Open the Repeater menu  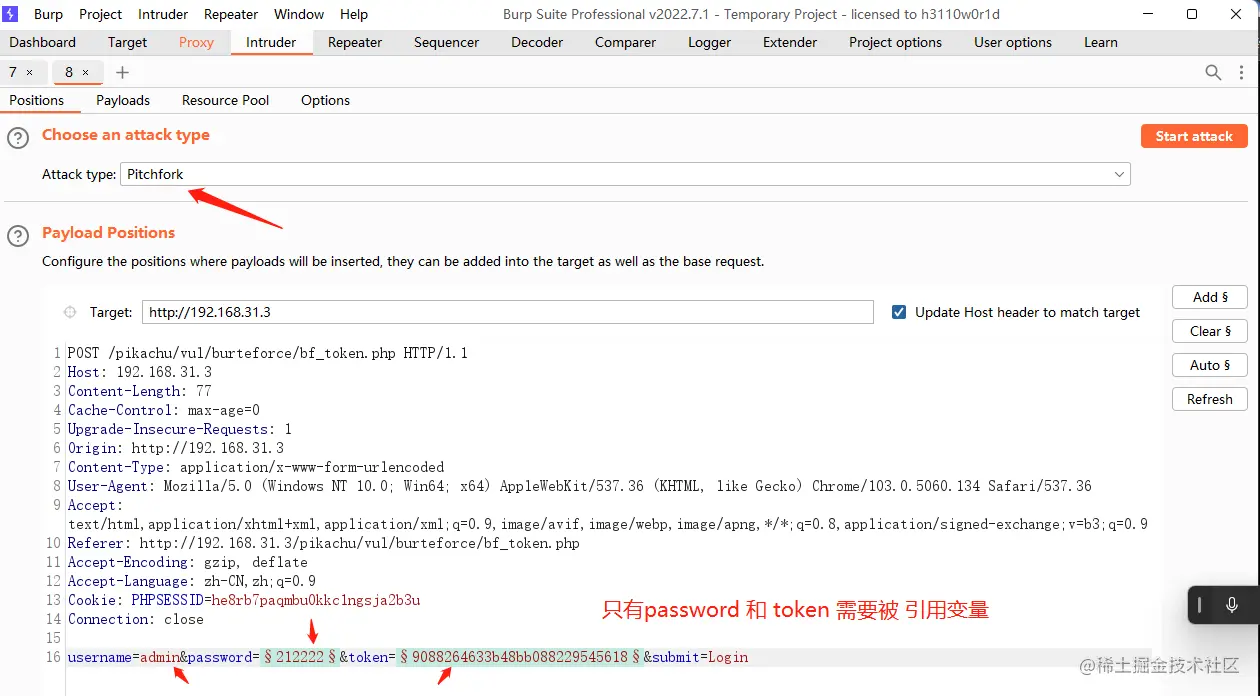click(231, 14)
